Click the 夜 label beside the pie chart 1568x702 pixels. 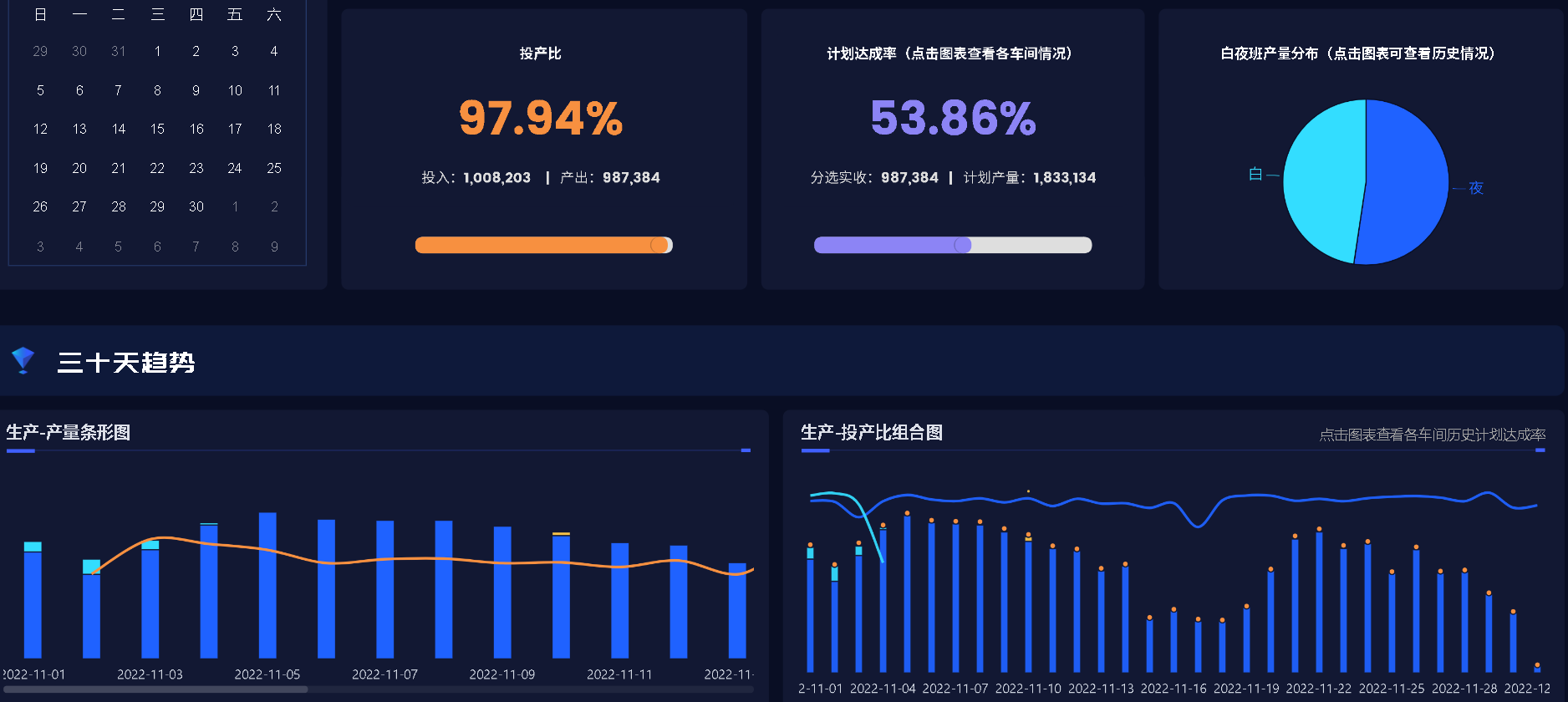(x=1476, y=188)
